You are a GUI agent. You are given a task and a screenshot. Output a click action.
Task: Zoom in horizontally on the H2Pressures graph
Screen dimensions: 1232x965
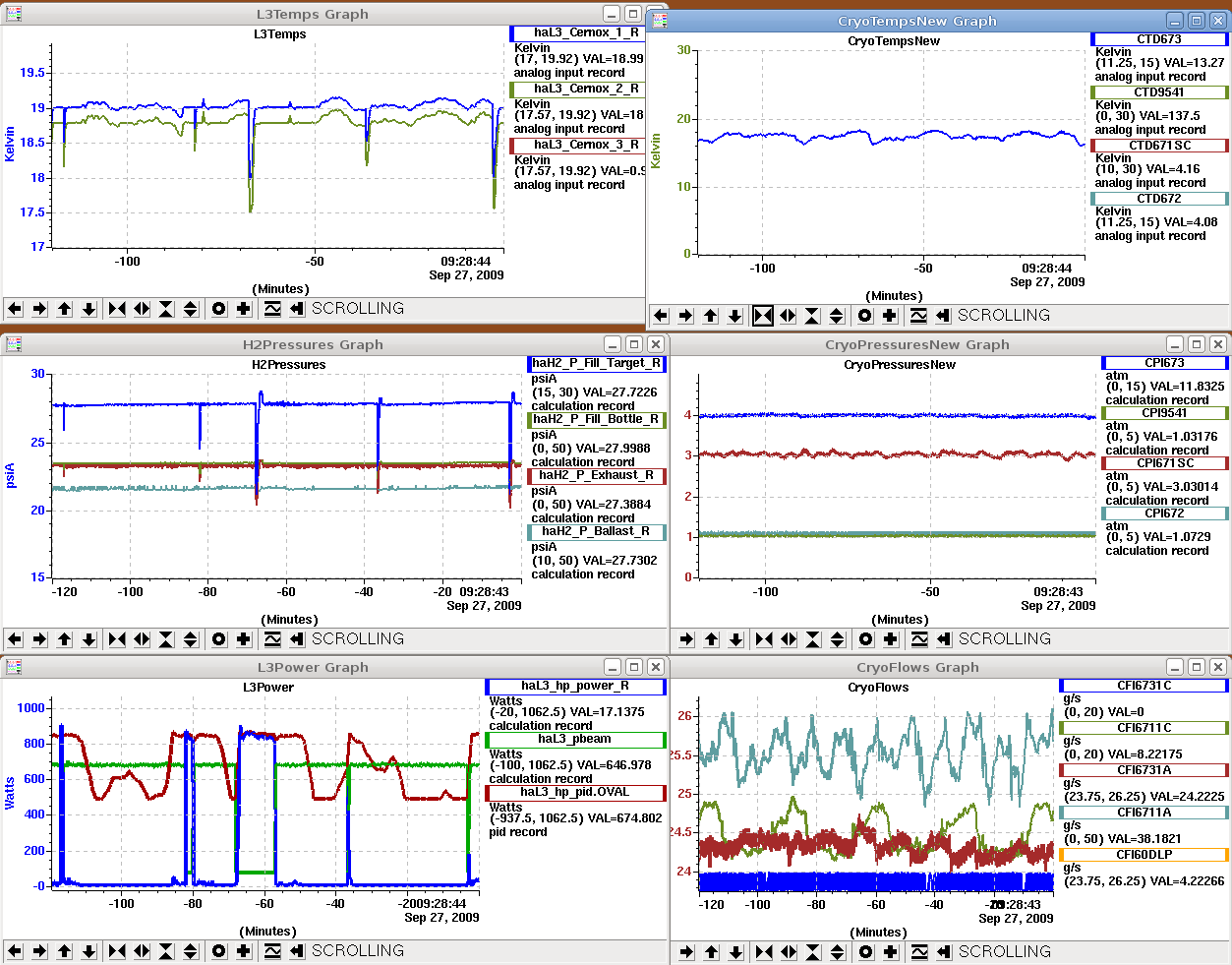click(x=117, y=639)
